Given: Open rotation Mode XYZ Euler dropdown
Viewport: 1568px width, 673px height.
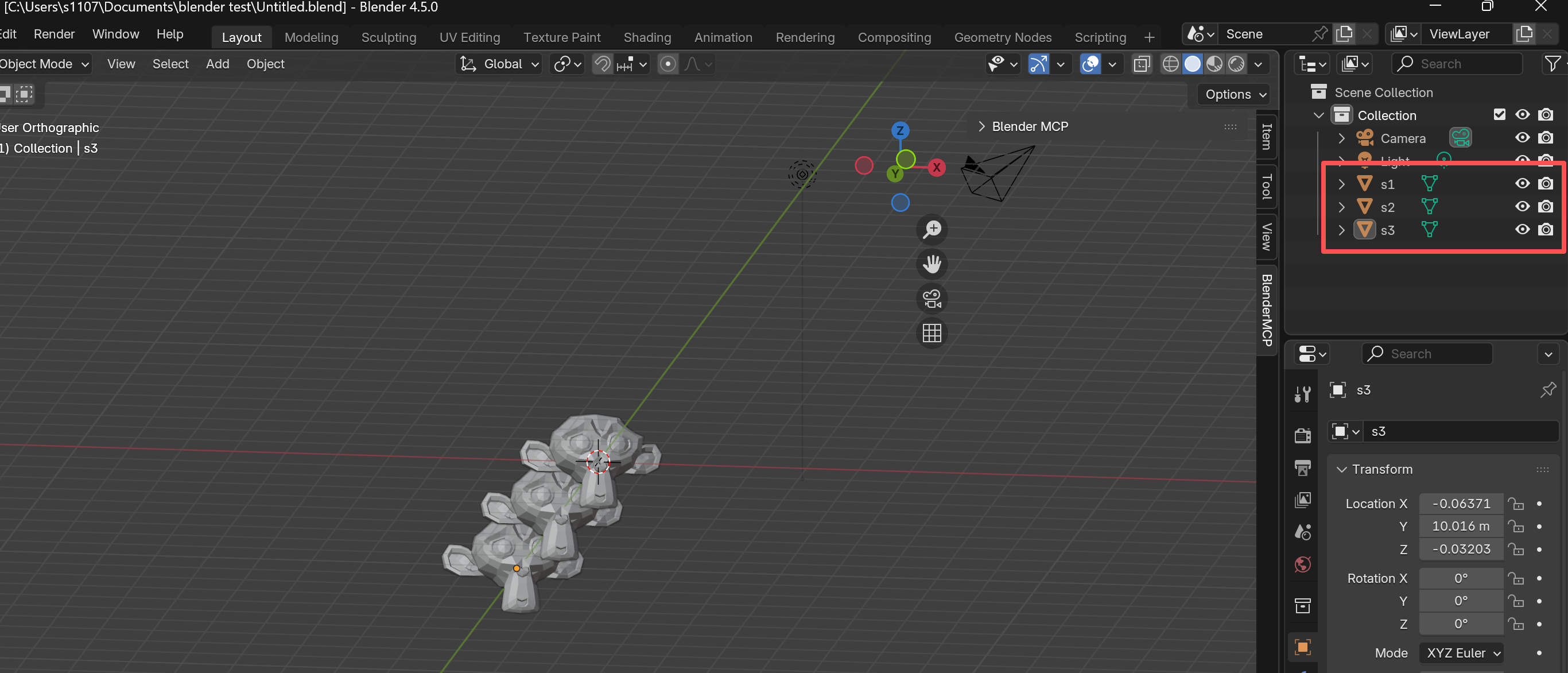Looking at the screenshot, I should tap(1461, 653).
